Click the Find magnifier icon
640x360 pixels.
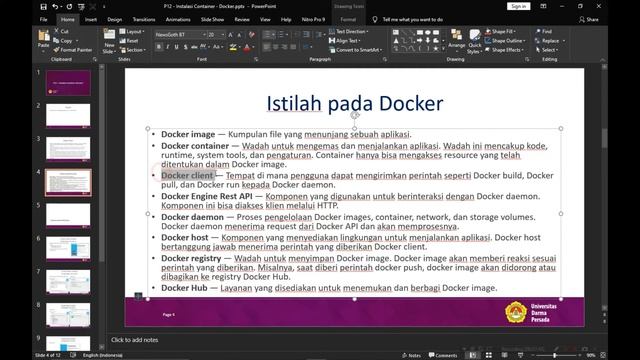coord(538,31)
